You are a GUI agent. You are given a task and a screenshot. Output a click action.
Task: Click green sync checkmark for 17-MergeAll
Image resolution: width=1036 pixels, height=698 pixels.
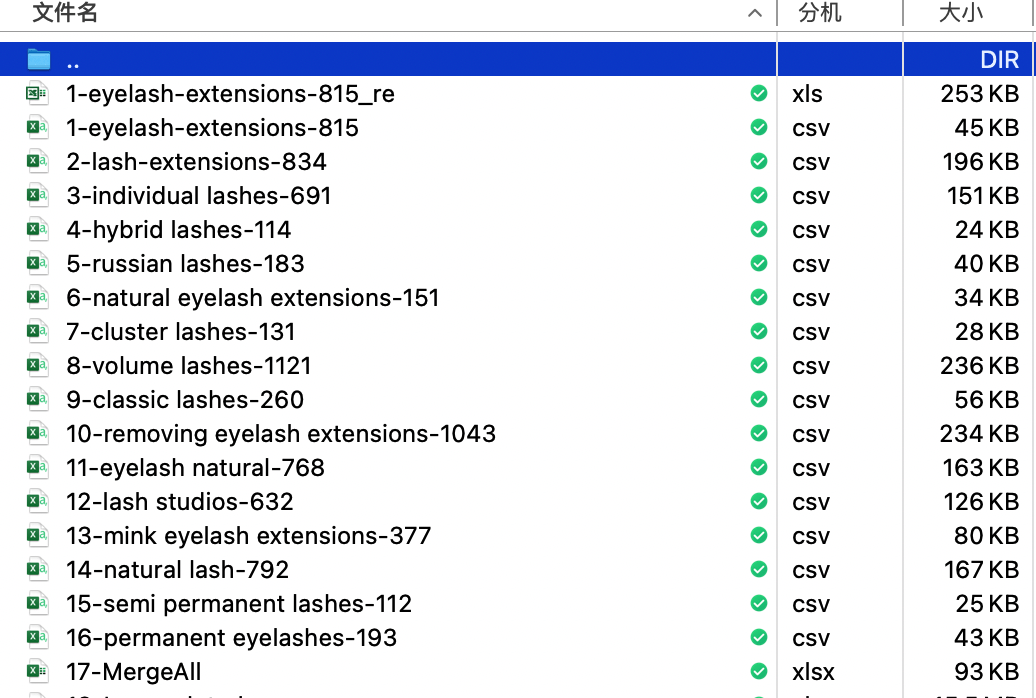click(759, 672)
